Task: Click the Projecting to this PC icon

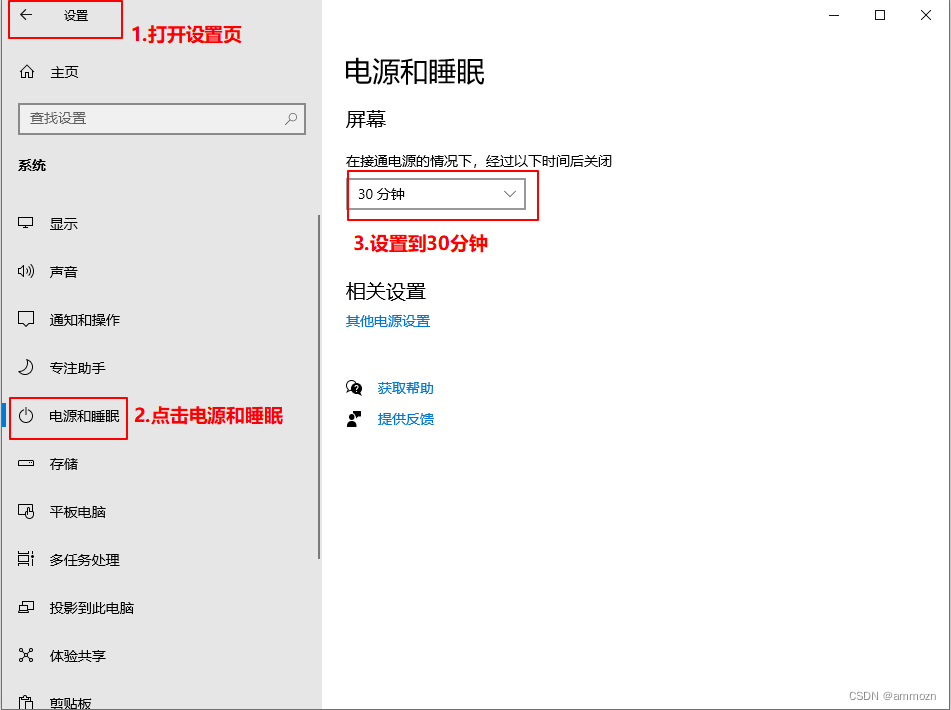Action: [x=25, y=607]
